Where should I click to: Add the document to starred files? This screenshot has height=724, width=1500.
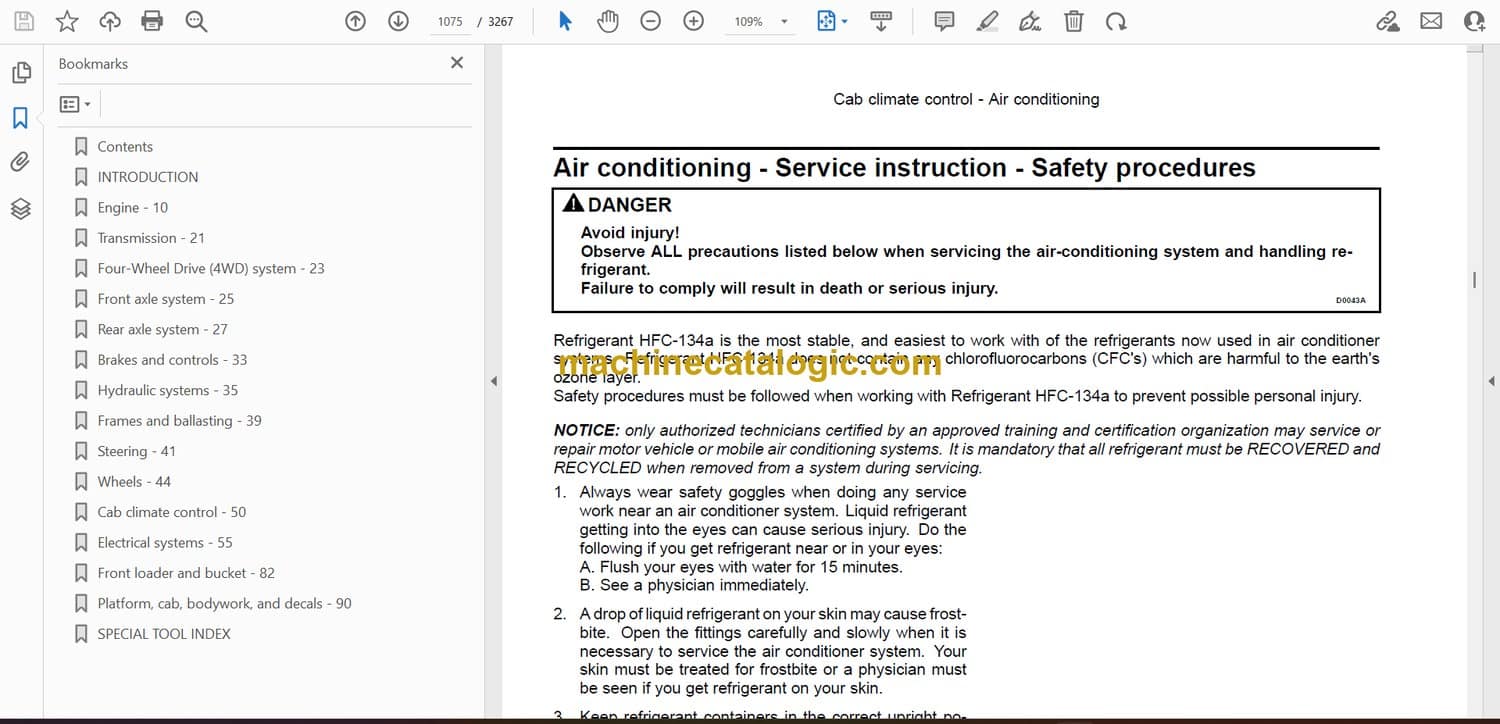pyautogui.click(x=67, y=21)
